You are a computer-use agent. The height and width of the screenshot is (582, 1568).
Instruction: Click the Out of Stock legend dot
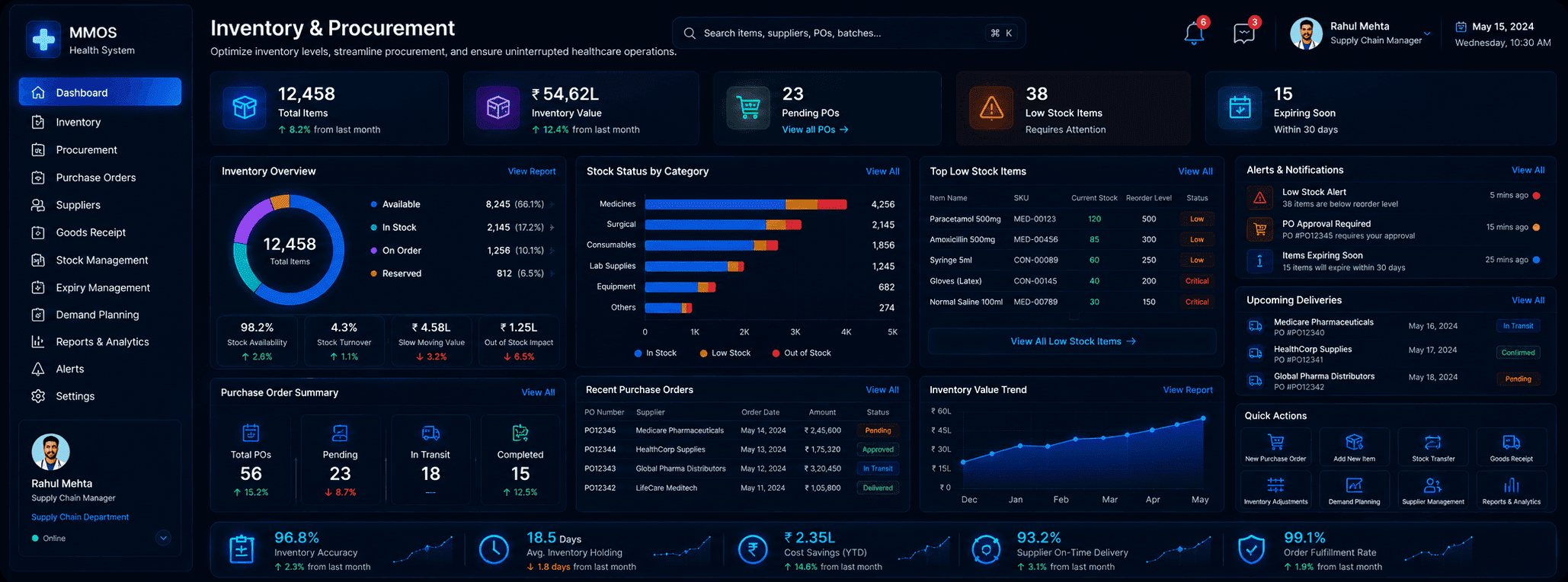tap(776, 353)
